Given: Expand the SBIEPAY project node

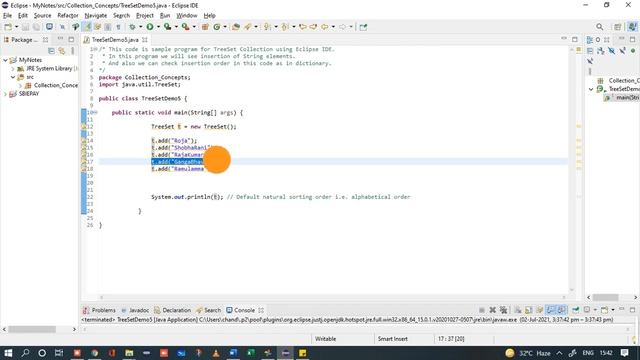Looking at the screenshot, I should coord(5,94).
